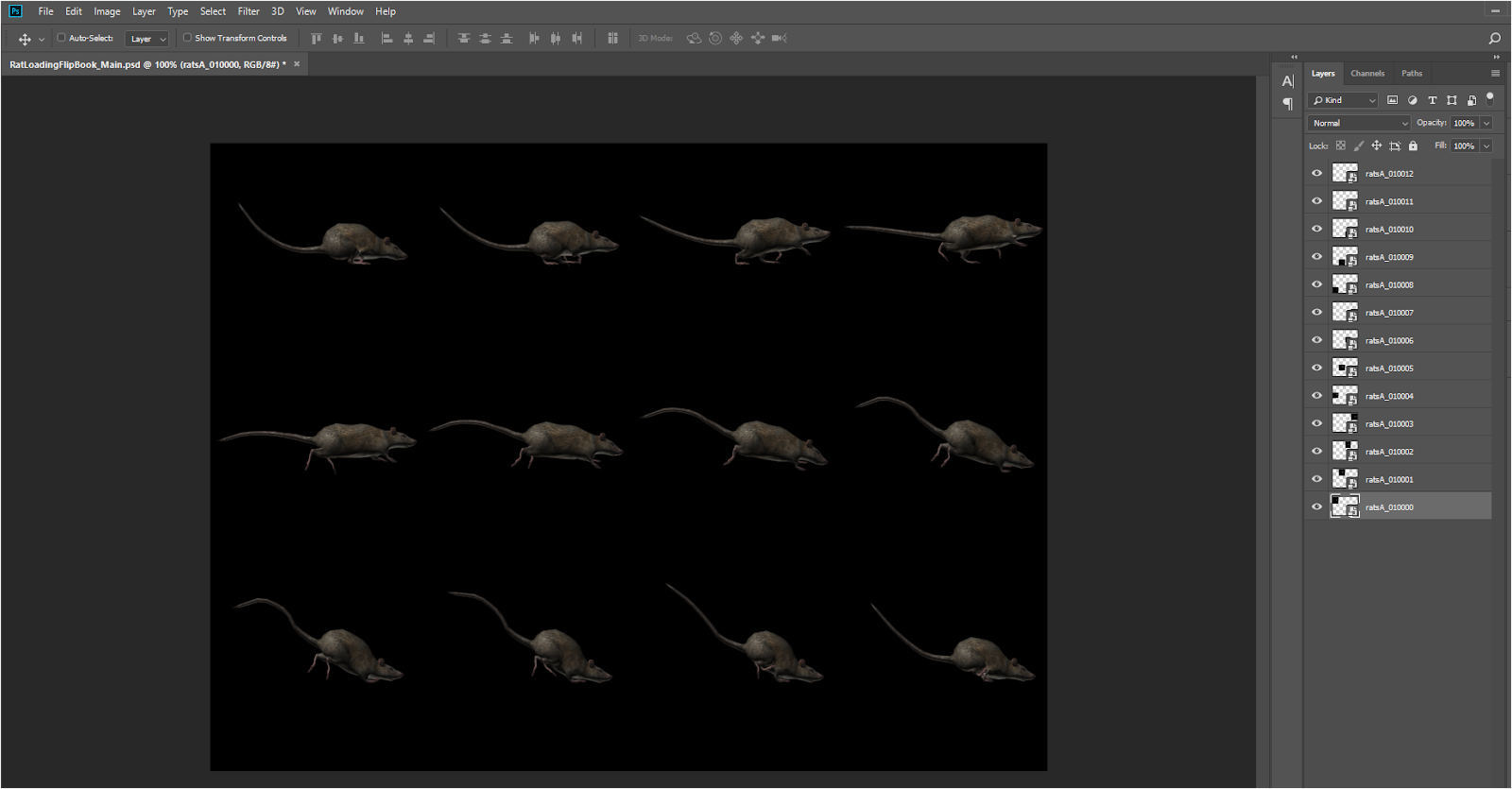
Task: Expand the Kind filter dropdown
Action: [x=1343, y=100]
